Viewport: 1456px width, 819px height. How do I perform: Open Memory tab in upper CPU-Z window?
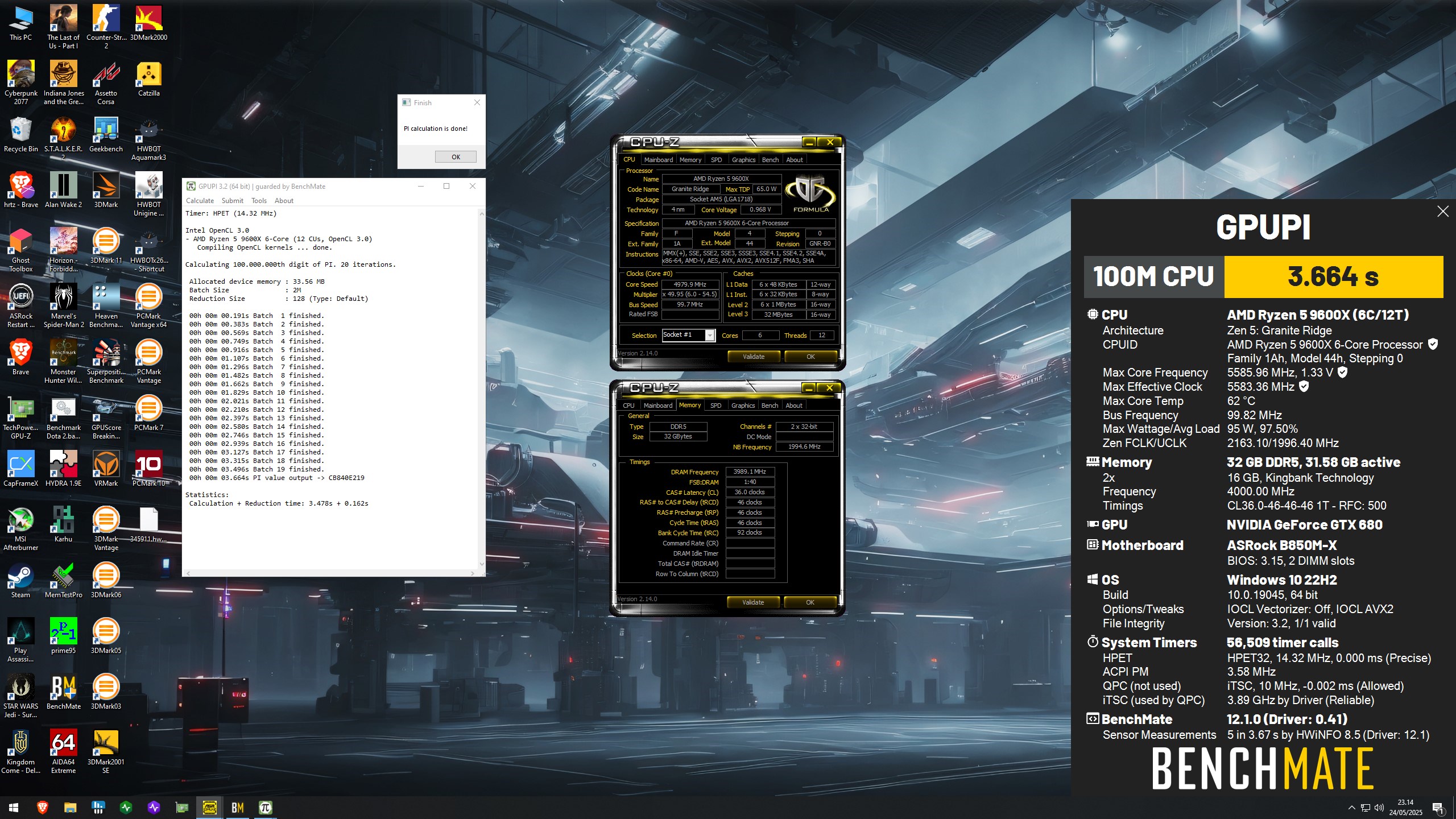coord(690,160)
